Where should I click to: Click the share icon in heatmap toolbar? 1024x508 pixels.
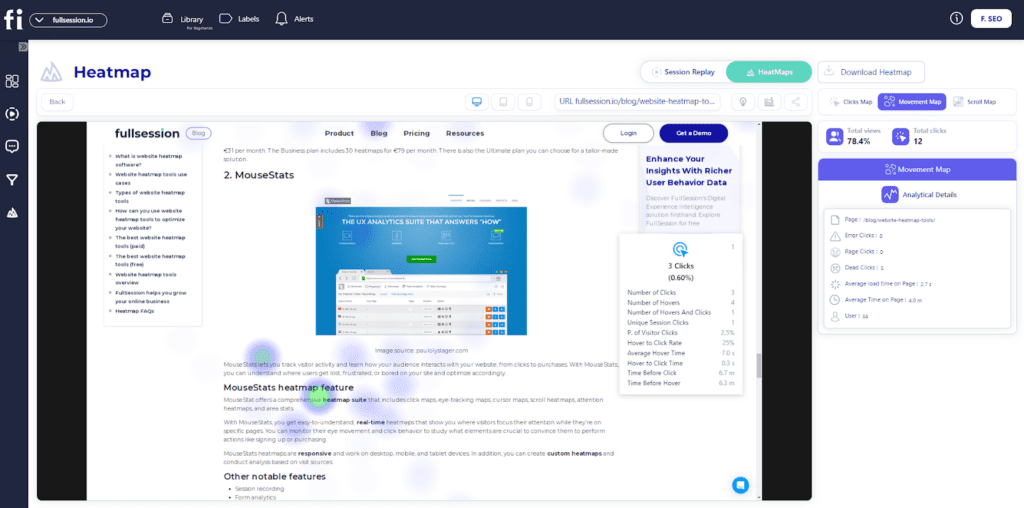796,102
